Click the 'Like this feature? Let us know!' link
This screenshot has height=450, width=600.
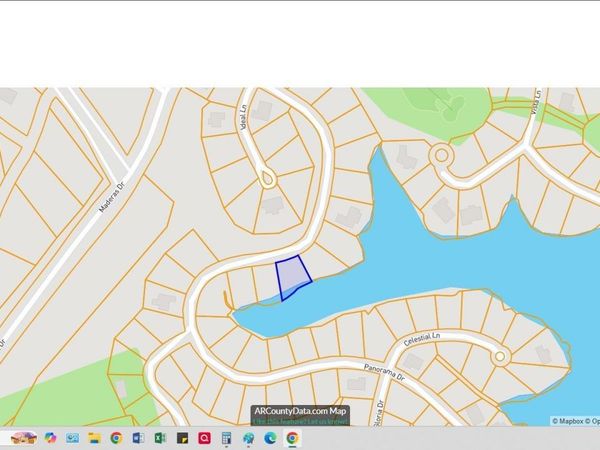point(300,421)
